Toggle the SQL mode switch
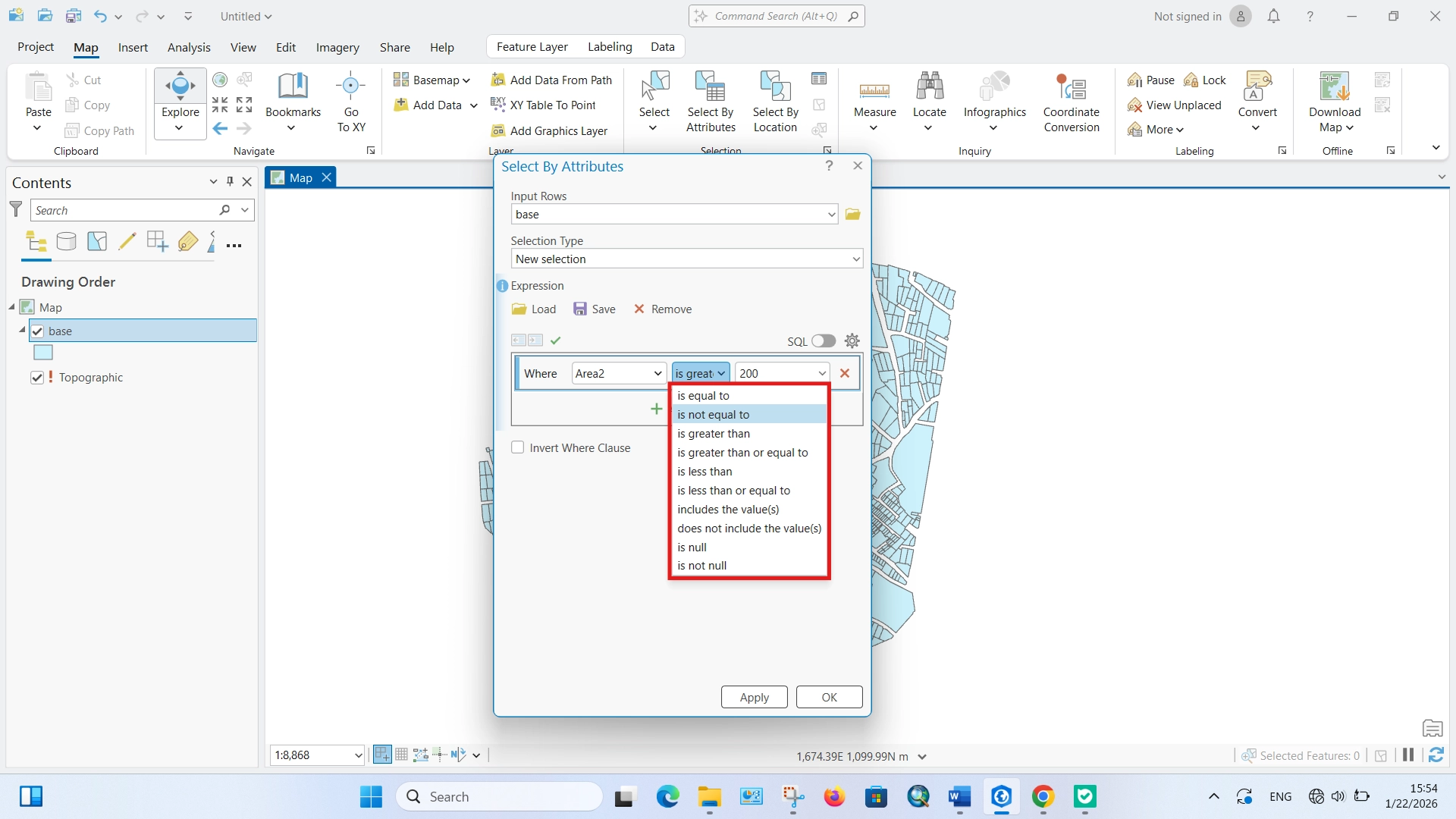Image resolution: width=1456 pixels, height=819 pixels. point(823,341)
